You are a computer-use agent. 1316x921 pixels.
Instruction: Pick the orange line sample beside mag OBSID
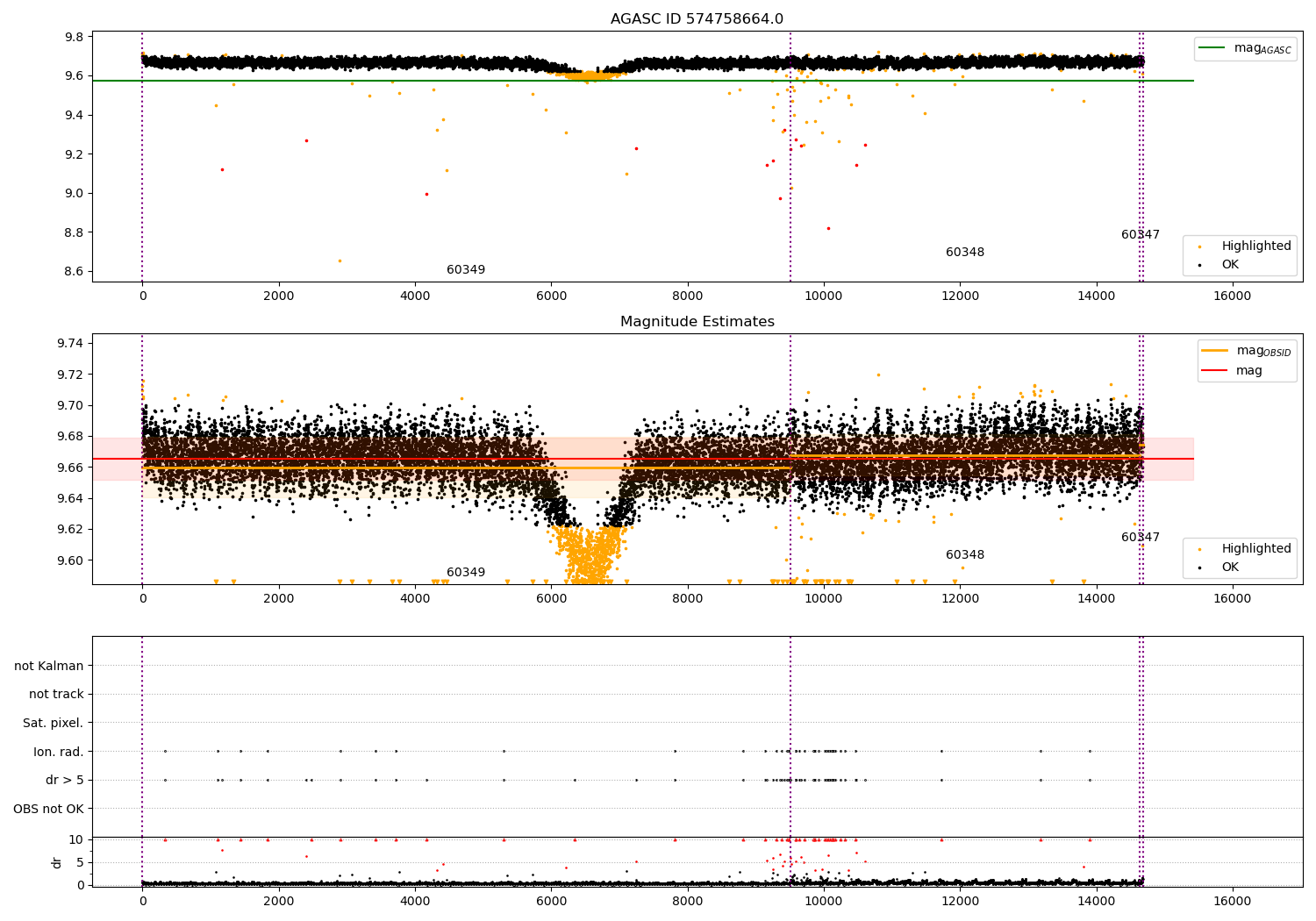(1216, 350)
